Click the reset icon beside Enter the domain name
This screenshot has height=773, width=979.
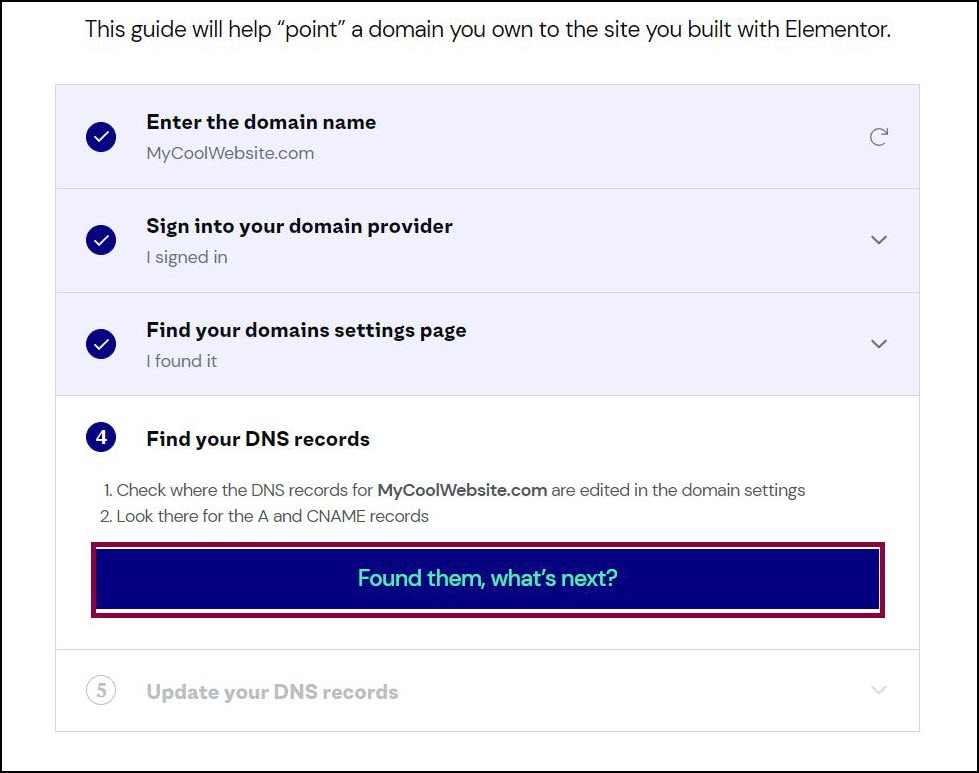[878, 137]
